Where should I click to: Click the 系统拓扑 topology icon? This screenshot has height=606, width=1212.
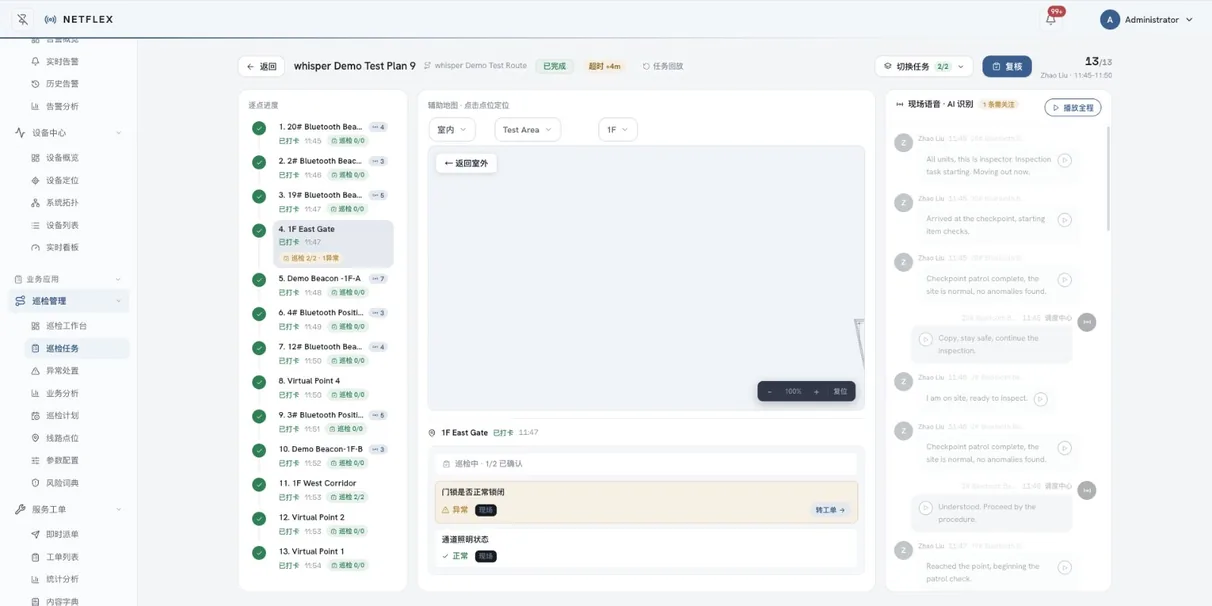(35, 203)
